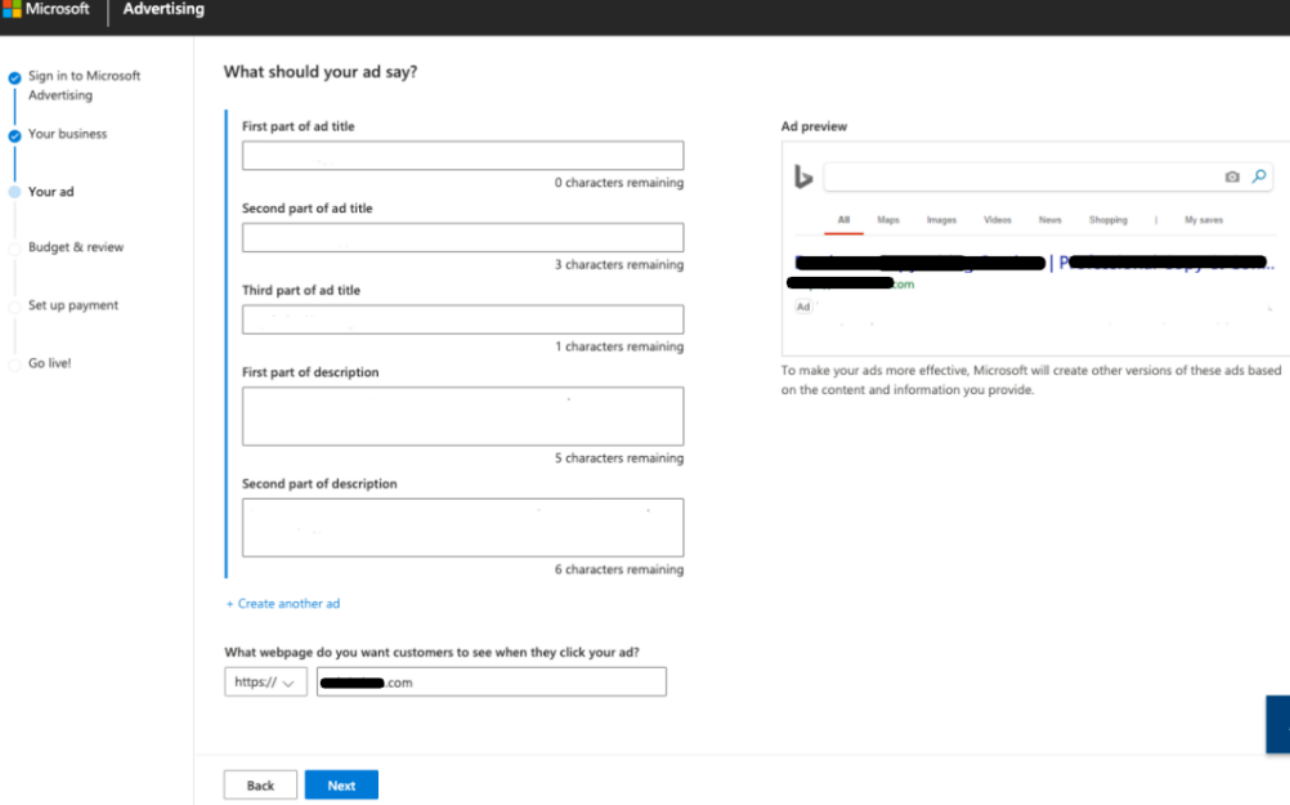Go to 'Sign in to Microsoft Advertising' step
The image size is (1290, 805).
pos(84,85)
